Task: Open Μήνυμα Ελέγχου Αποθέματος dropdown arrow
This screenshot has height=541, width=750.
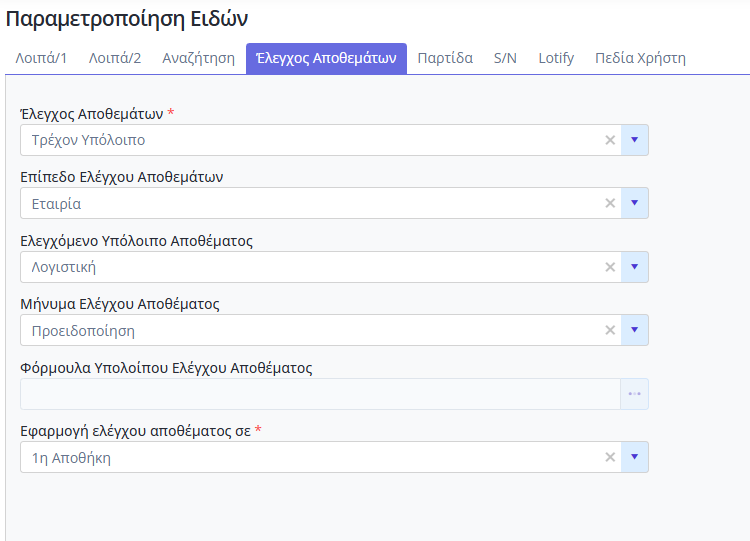Action: (635, 330)
